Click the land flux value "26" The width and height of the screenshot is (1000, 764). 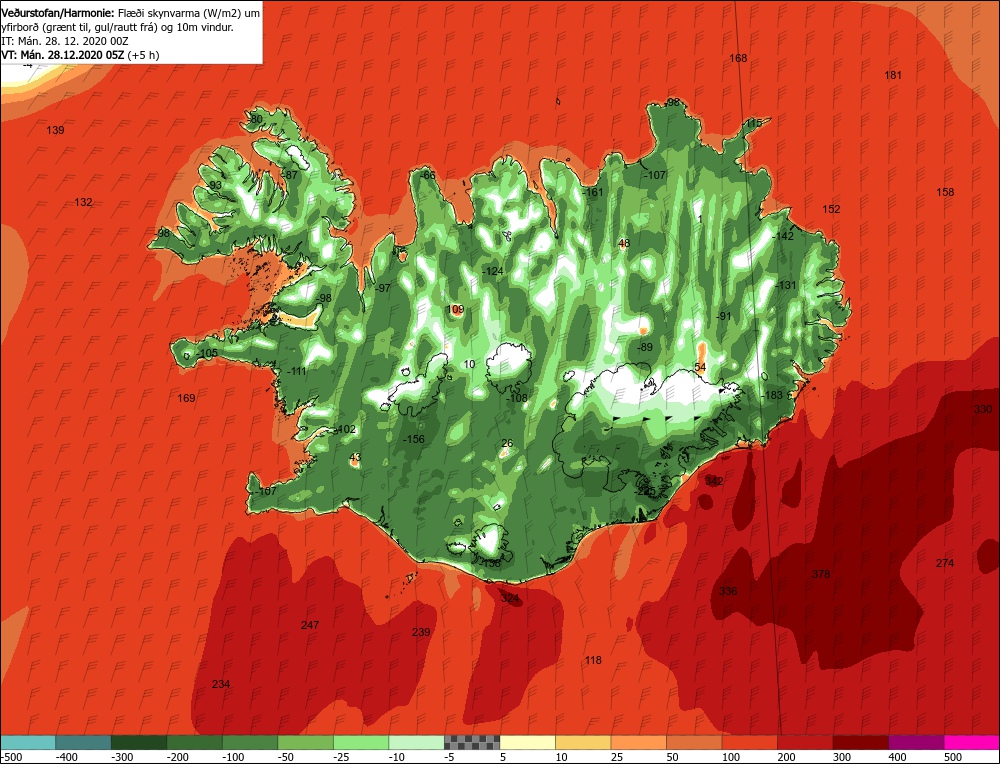[507, 444]
